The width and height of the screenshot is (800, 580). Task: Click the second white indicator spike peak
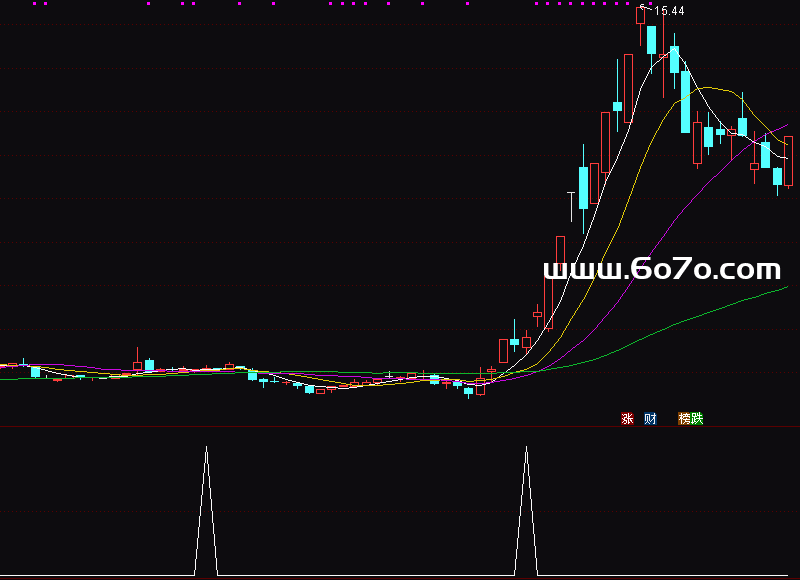[526, 448]
